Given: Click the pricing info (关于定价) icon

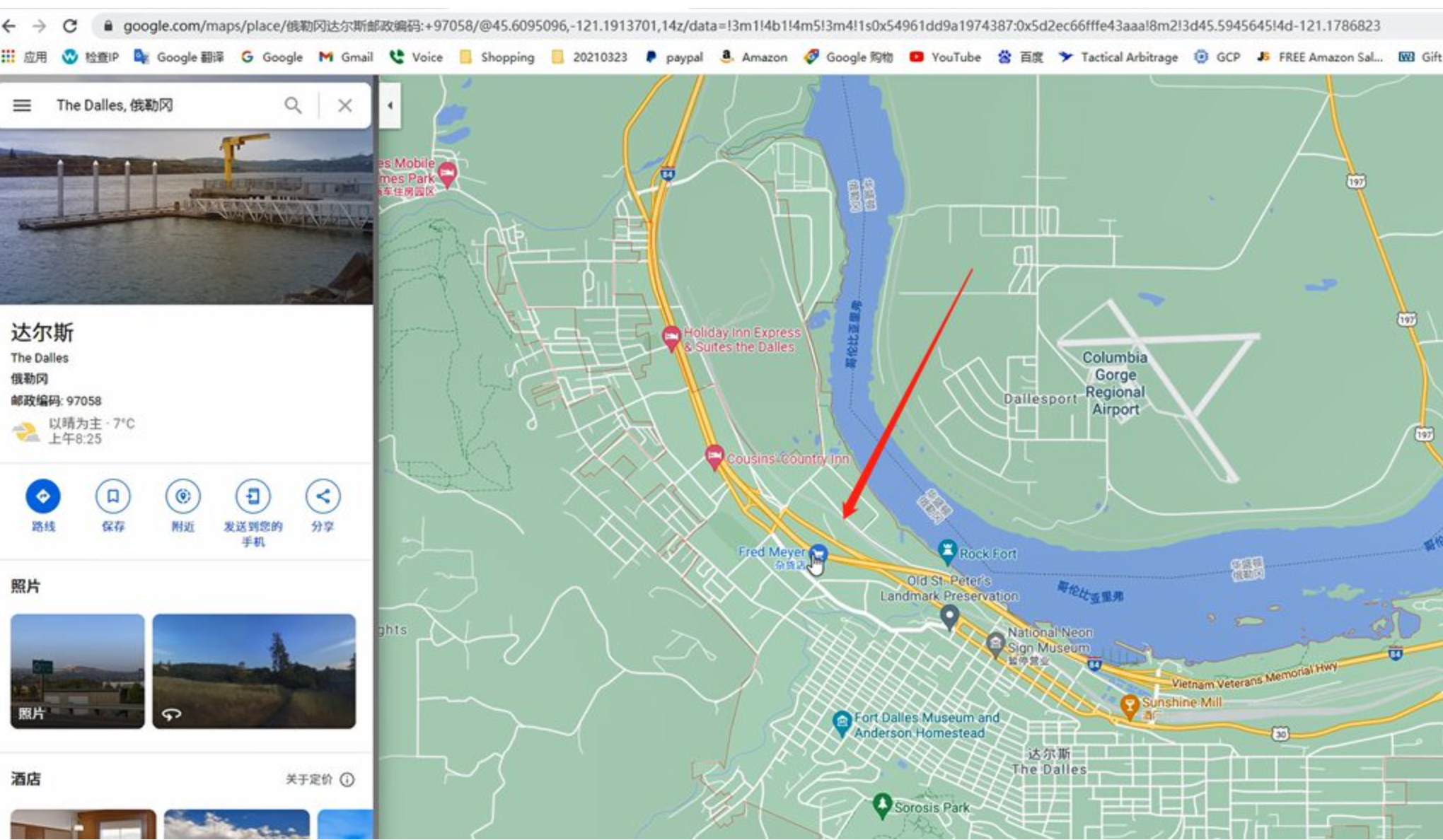Looking at the screenshot, I should click(x=347, y=779).
